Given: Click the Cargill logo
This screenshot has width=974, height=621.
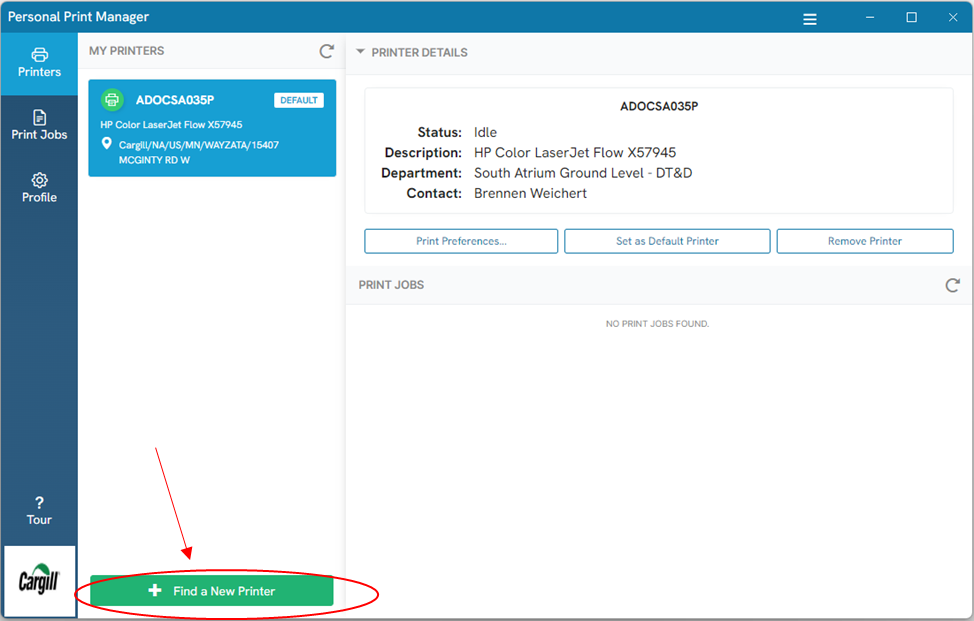Looking at the screenshot, I should 39,581.
